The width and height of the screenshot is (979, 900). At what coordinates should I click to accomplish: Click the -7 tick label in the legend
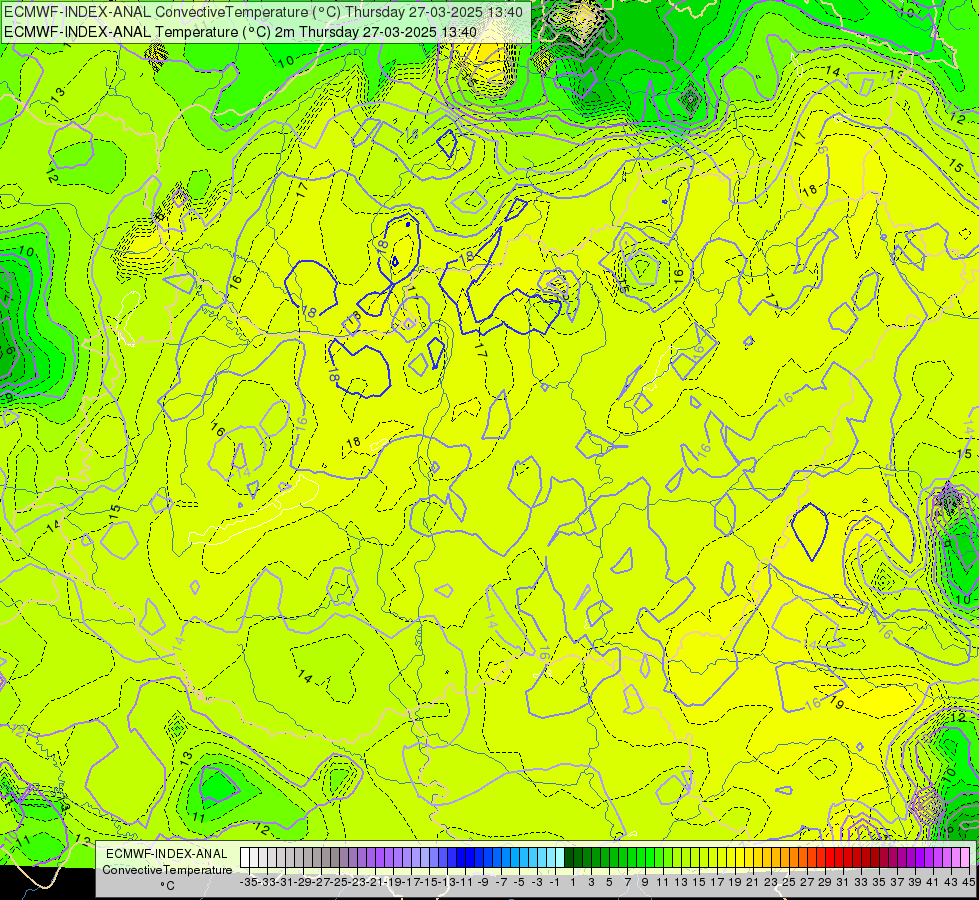(x=501, y=883)
